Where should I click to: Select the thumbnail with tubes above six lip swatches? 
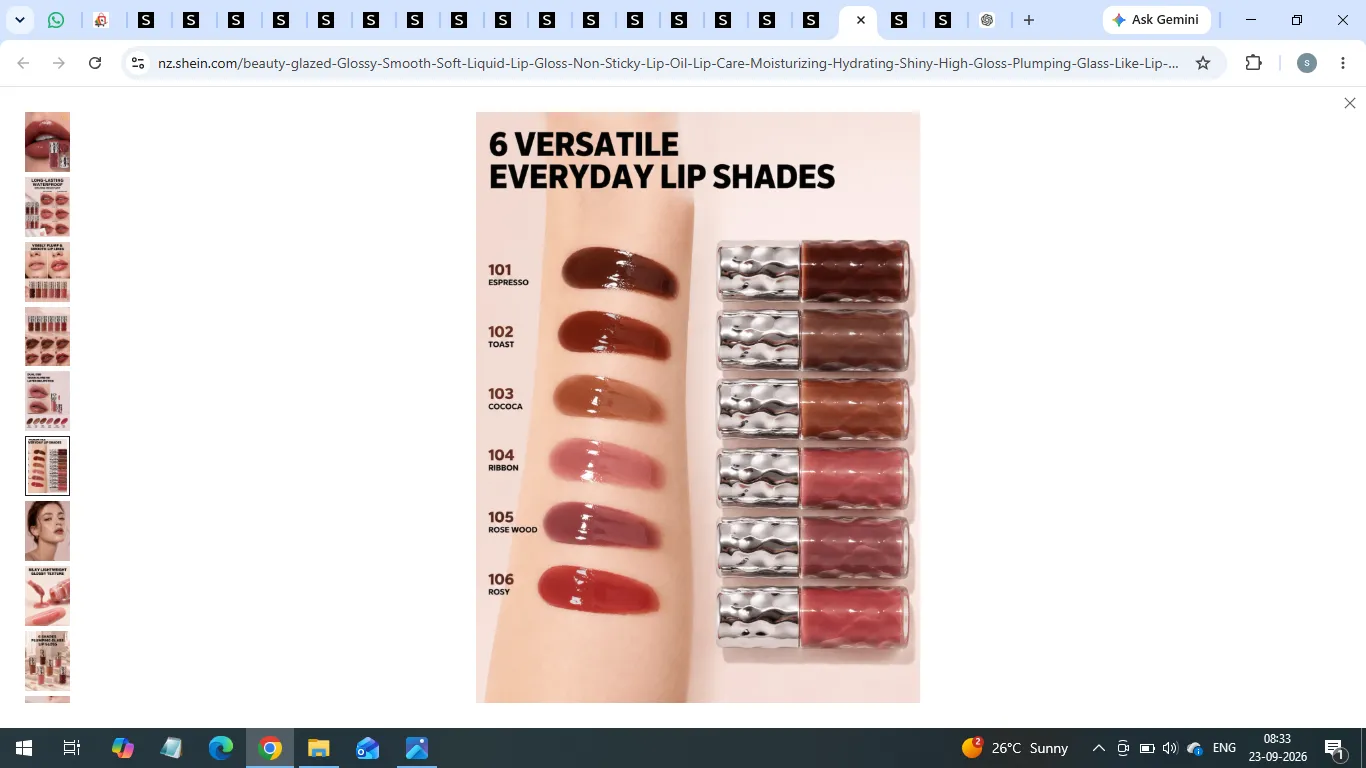pos(47,336)
